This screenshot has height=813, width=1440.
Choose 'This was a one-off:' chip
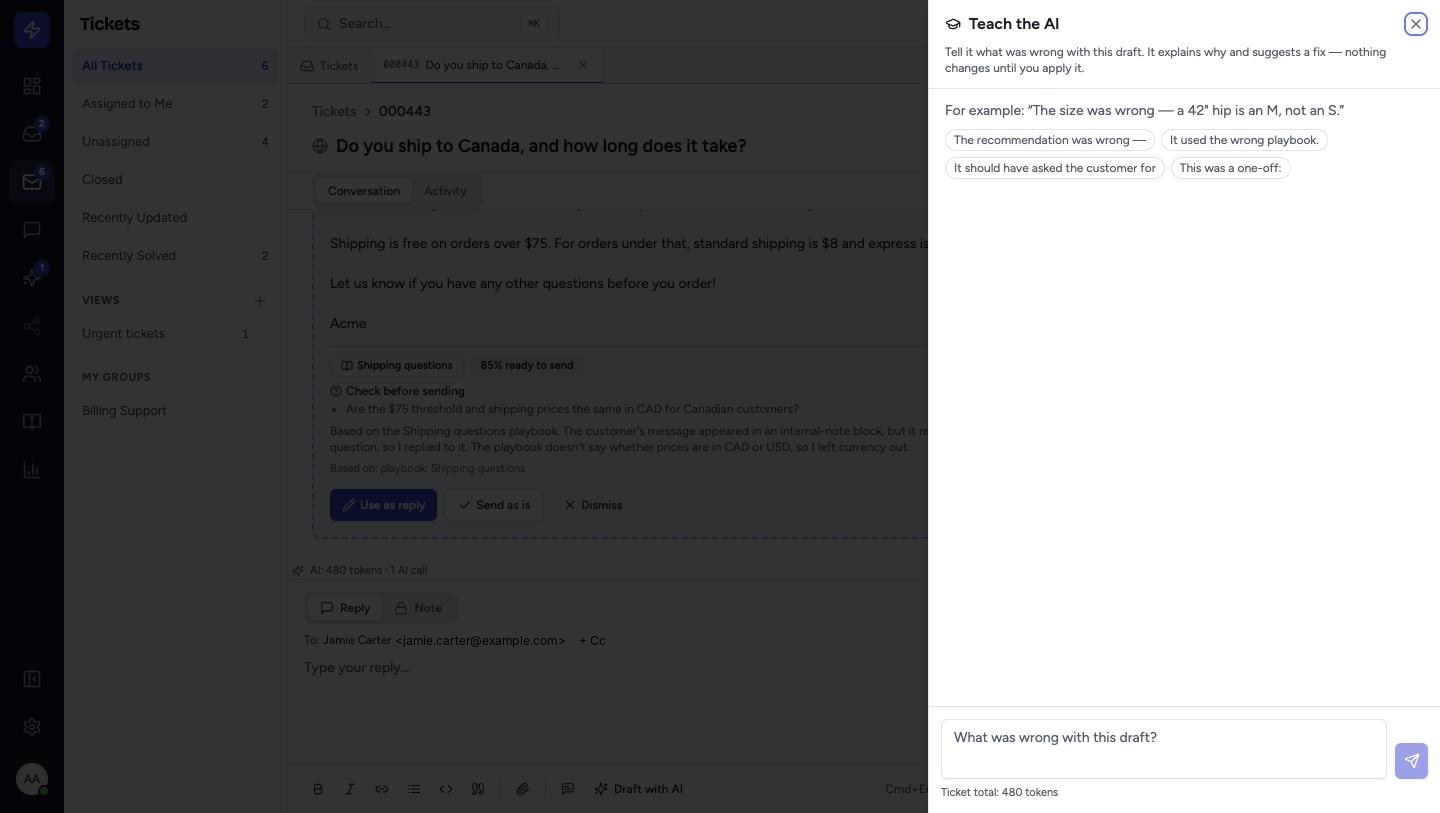1230,168
